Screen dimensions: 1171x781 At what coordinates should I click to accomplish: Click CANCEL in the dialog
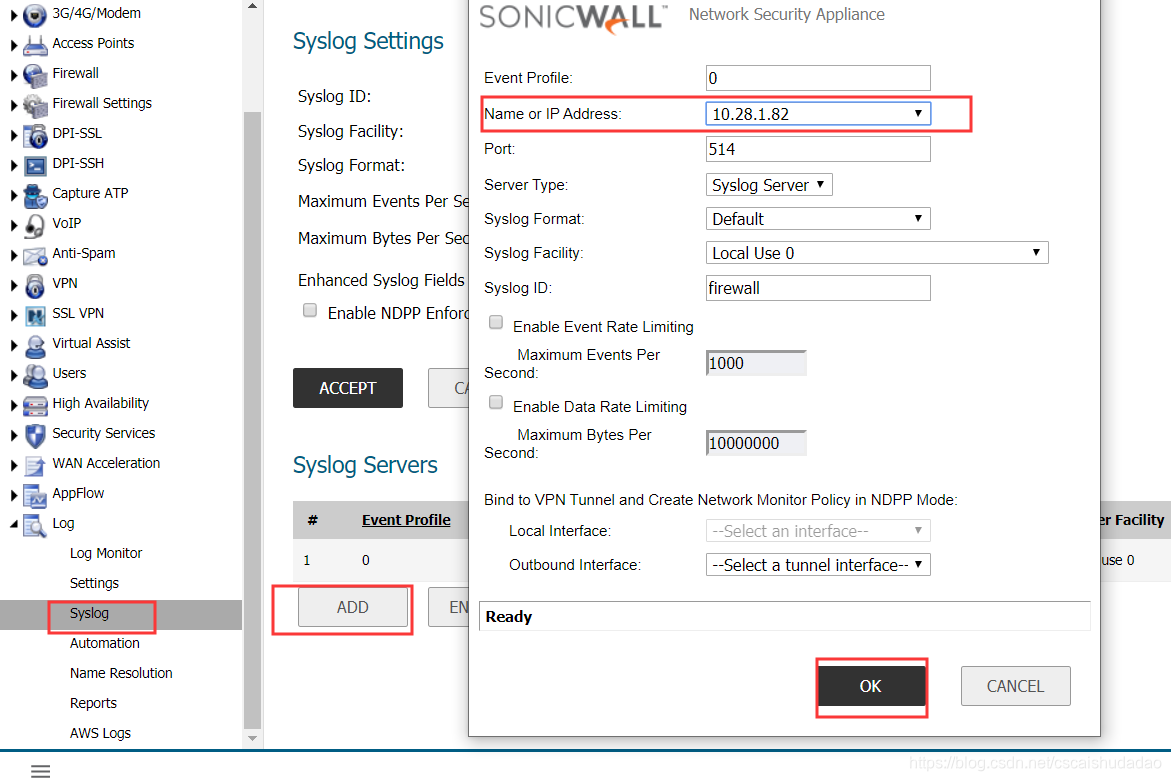[x=1016, y=686]
